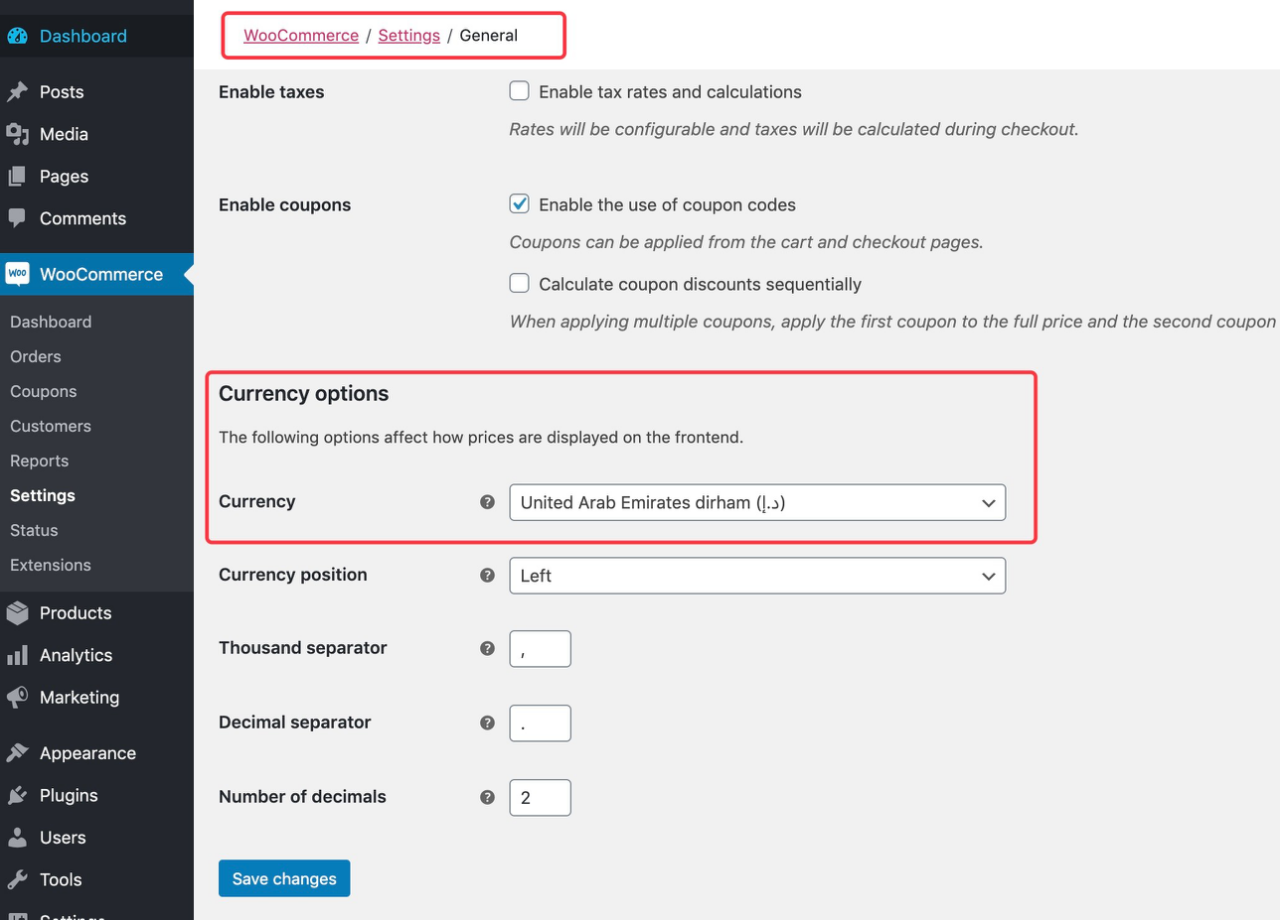Image resolution: width=1280 pixels, height=920 pixels.
Task: Click the Number of decimals field
Action: pyautogui.click(x=540, y=798)
